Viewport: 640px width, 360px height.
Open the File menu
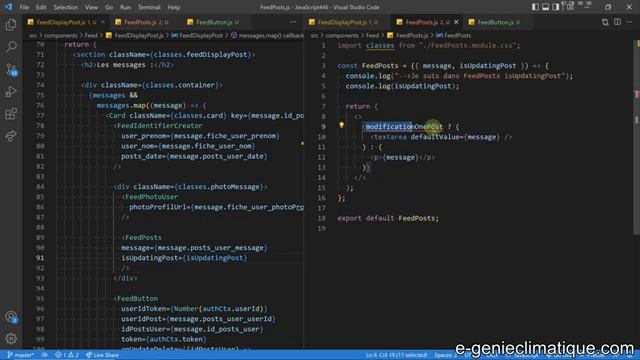[x=24, y=7]
